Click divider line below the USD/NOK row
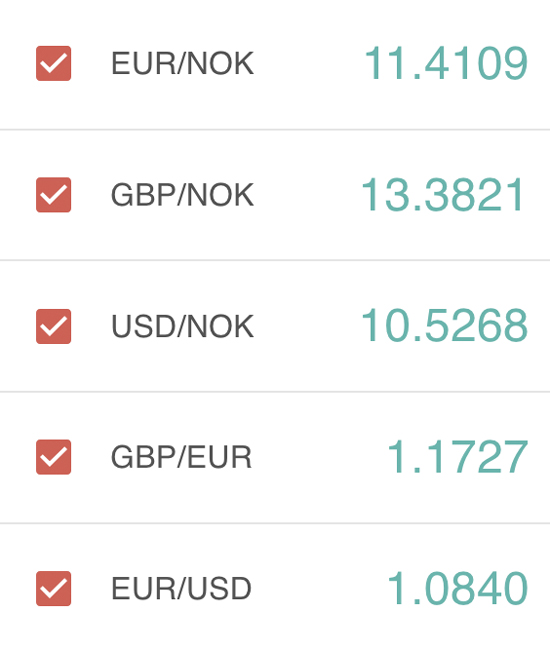The image size is (550, 650). pyautogui.click(x=275, y=391)
